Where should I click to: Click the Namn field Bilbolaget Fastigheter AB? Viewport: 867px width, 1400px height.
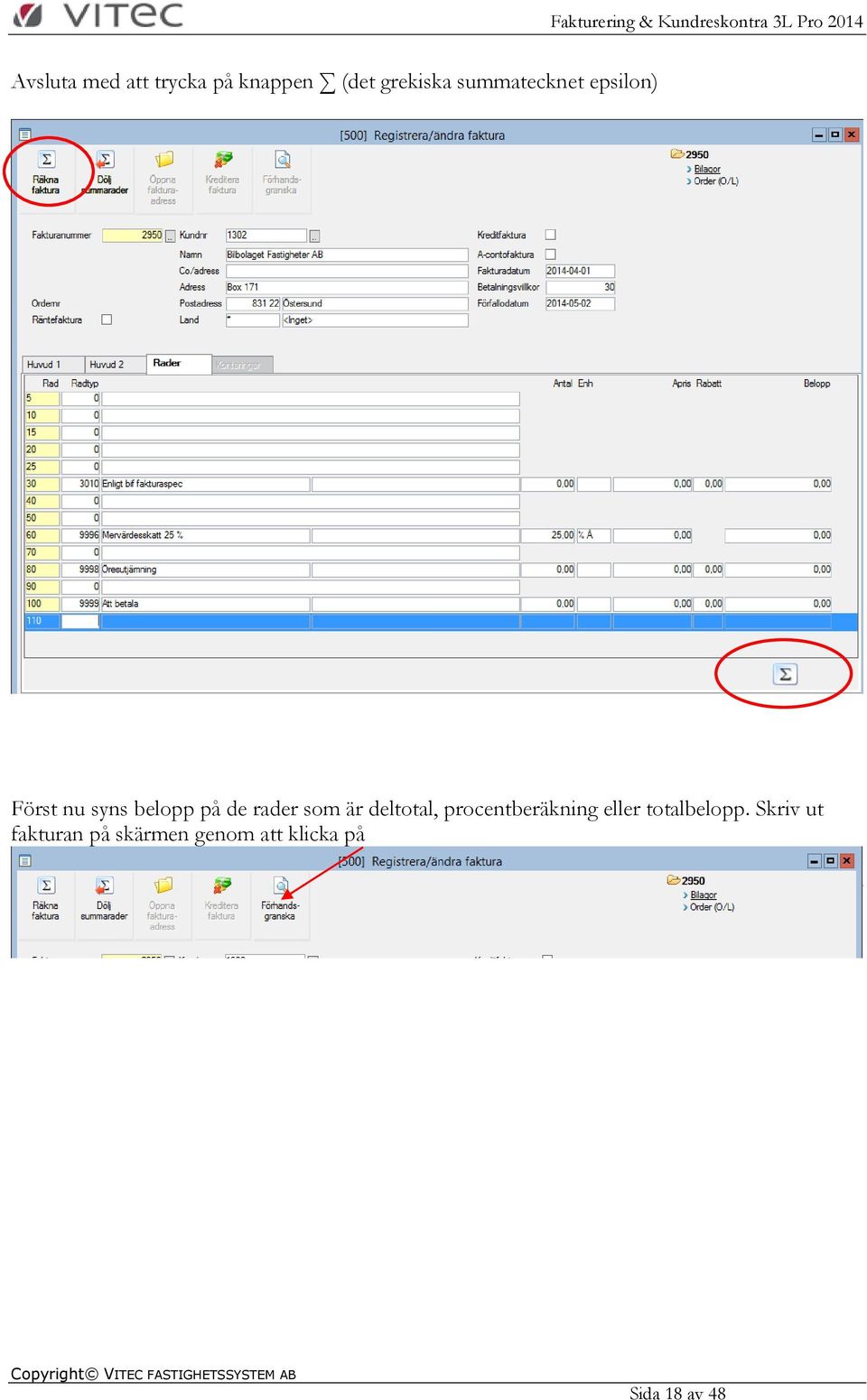pyautogui.click(x=347, y=255)
